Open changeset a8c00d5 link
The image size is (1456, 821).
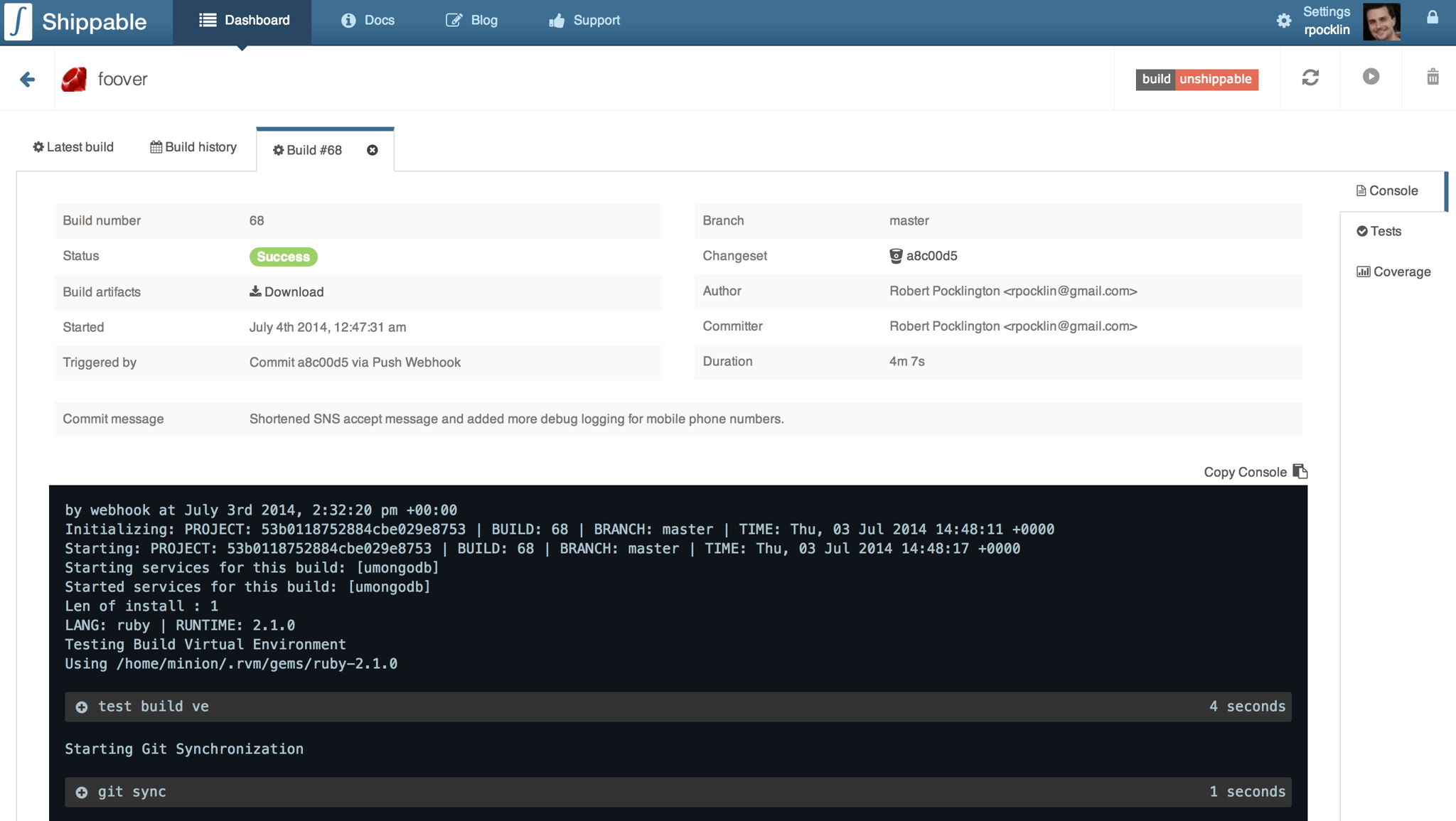click(924, 256)
